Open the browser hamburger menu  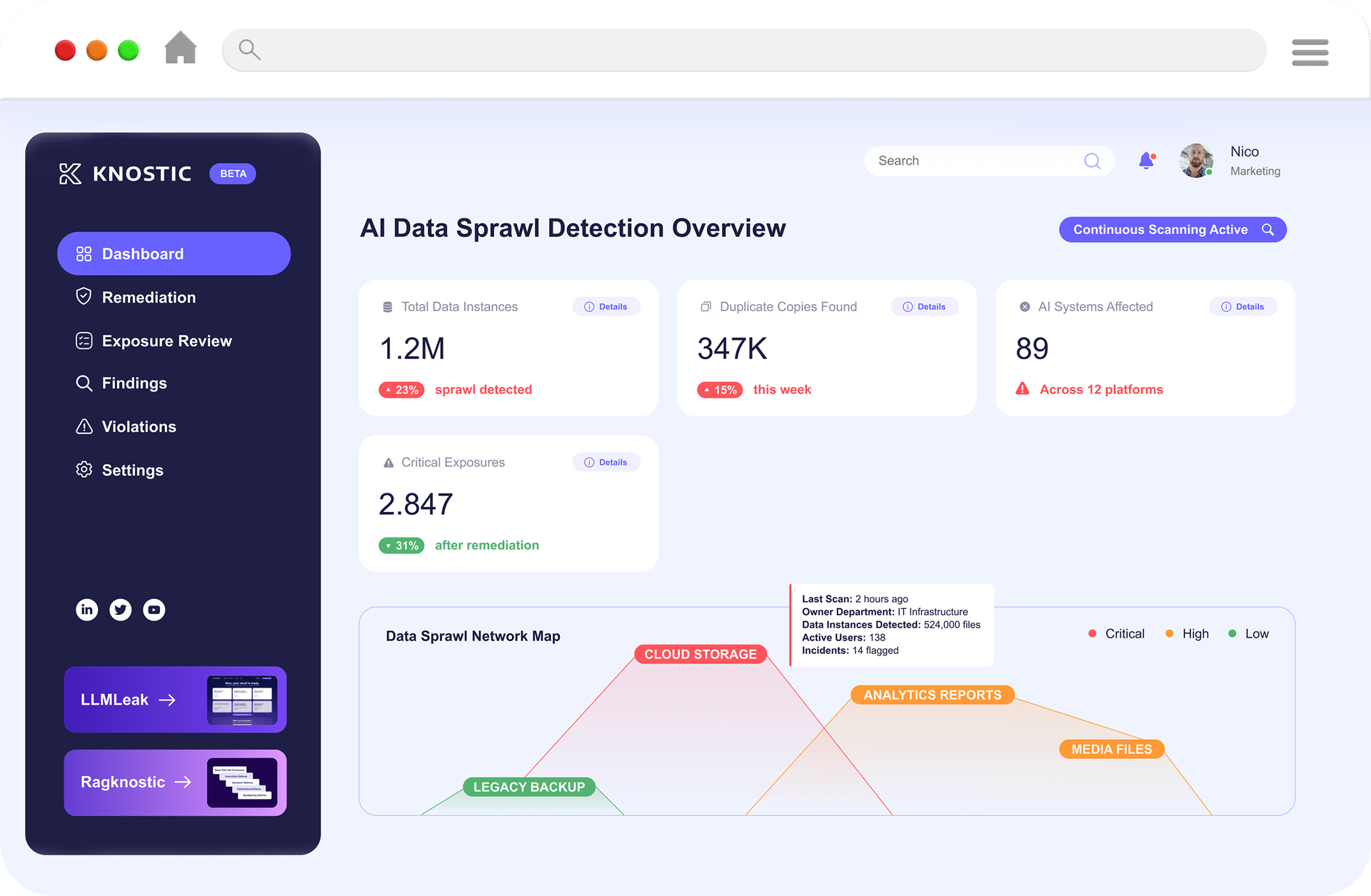click(1310, 52)
